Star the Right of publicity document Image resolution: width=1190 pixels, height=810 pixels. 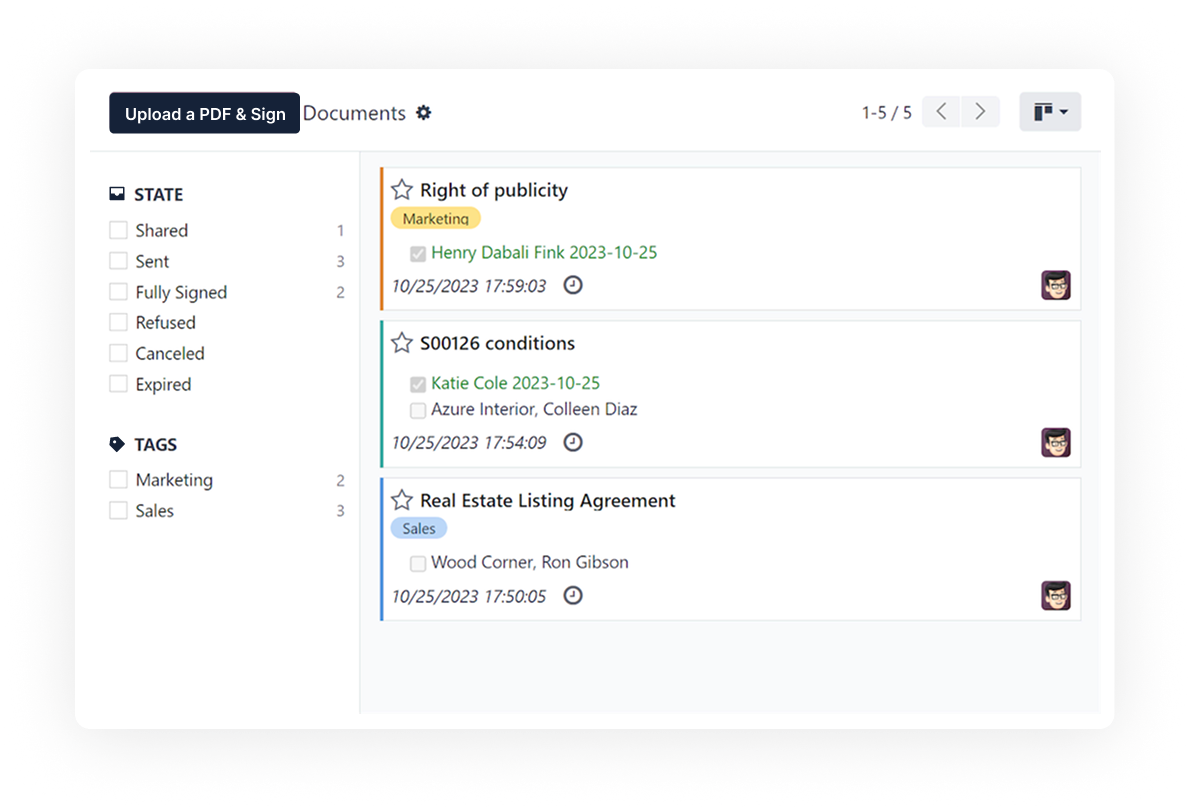point(401,189)
